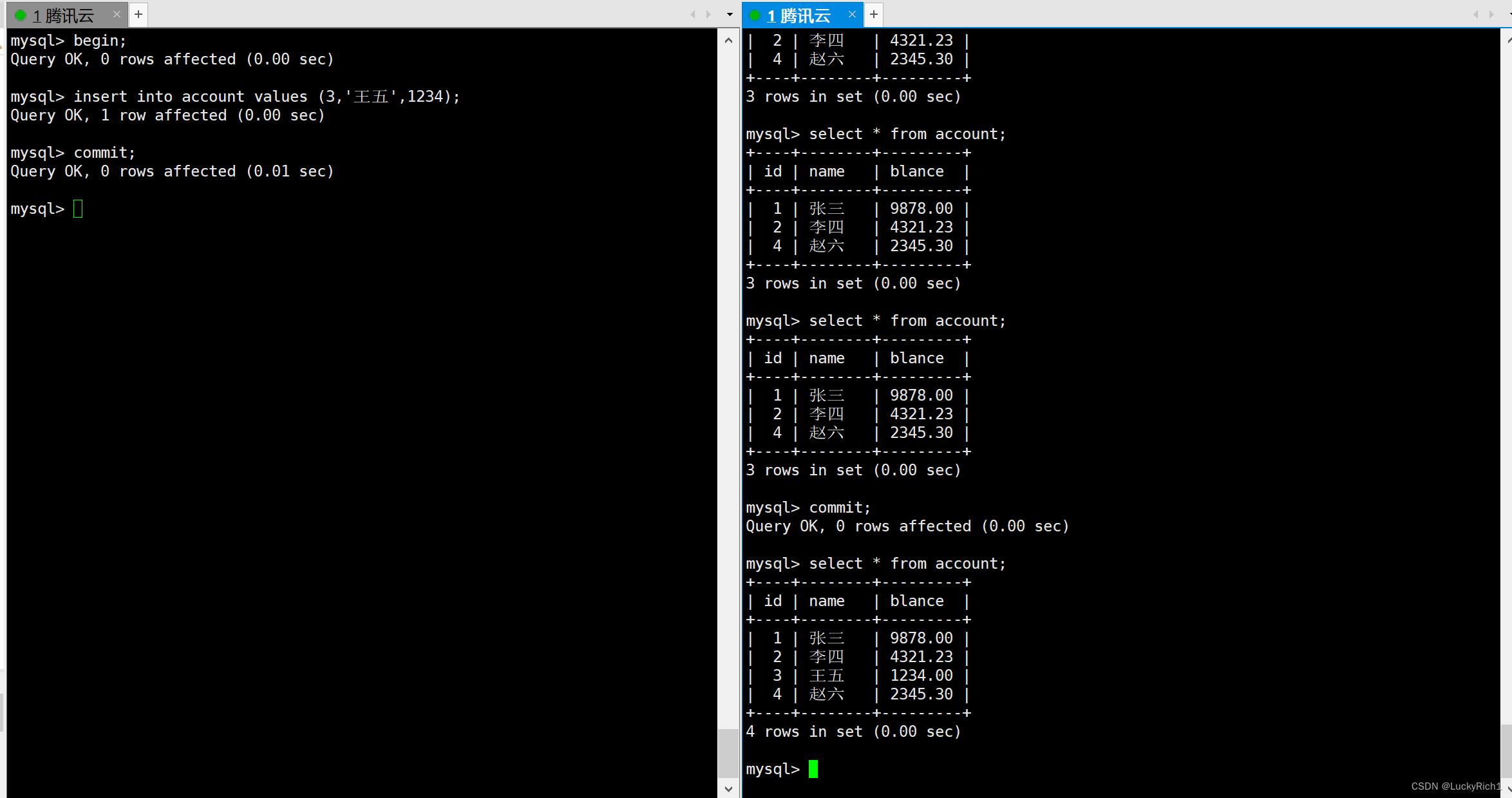Click green connection indicator on right tab
The image size is (1512, 798).
[x=755, y=15]
